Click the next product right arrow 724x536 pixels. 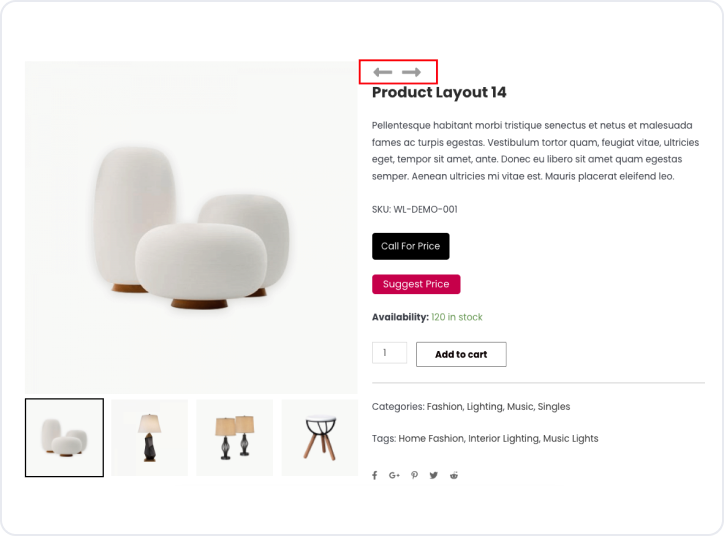tap(411, 72)
